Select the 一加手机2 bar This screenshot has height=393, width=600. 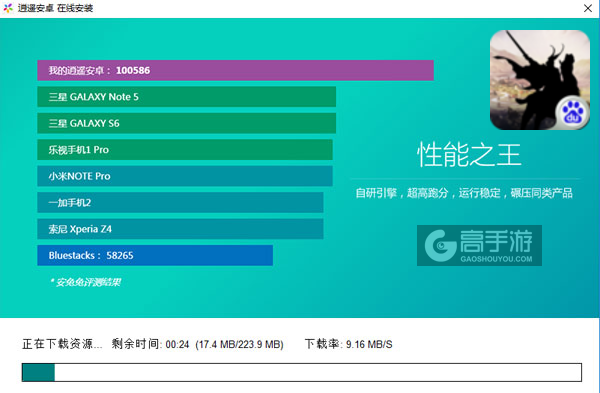pyautogui.click(x=180, y=202)
